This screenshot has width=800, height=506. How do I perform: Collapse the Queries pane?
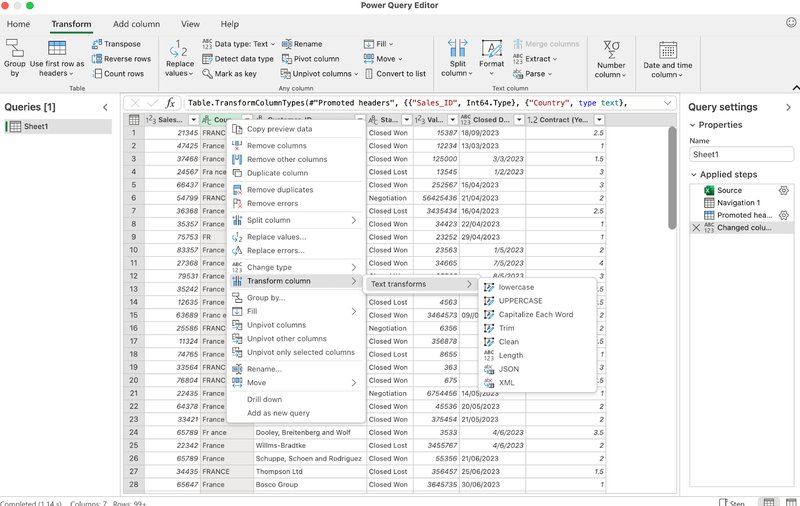click(105, 107)
